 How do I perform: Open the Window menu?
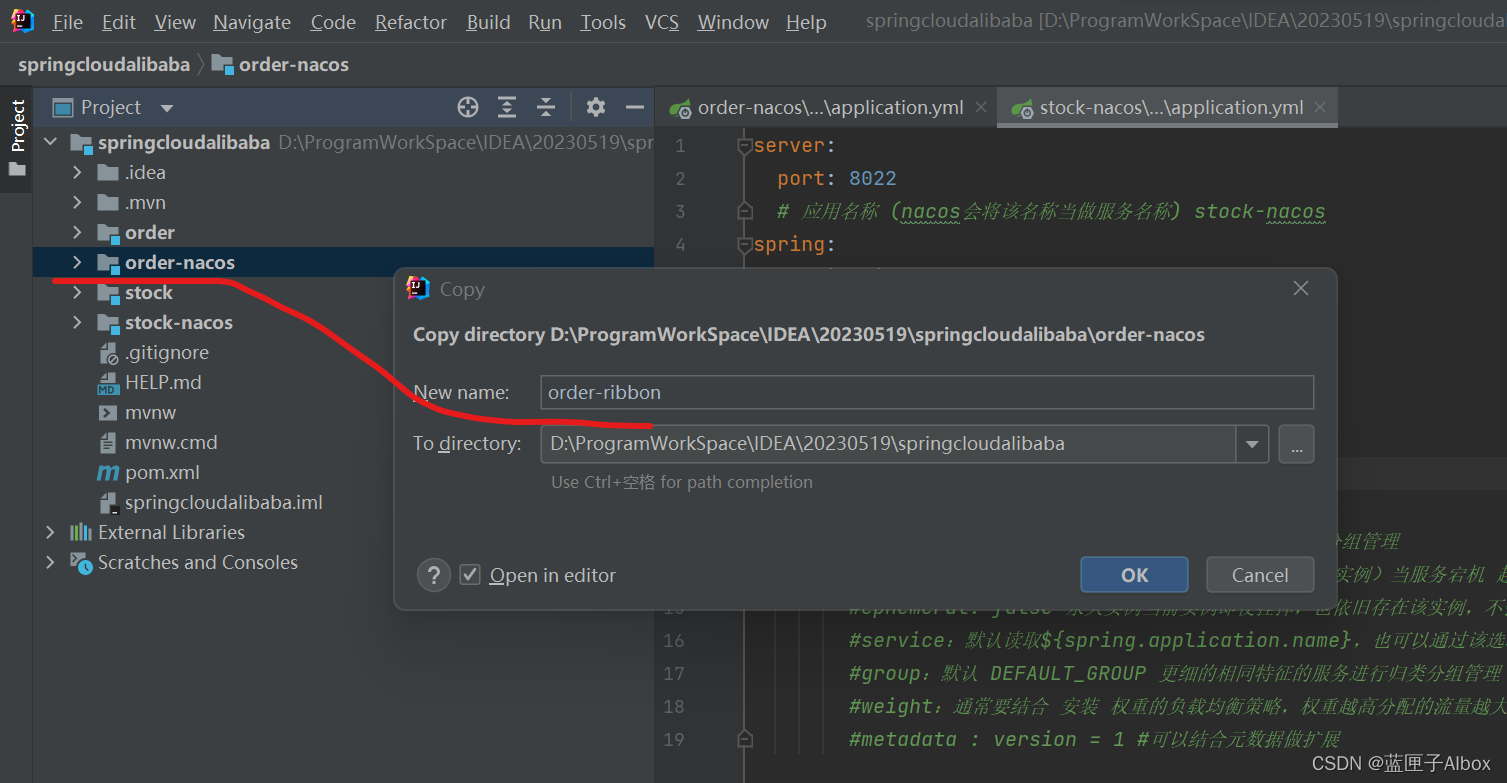pyautogui.click(x=733, y=22)
